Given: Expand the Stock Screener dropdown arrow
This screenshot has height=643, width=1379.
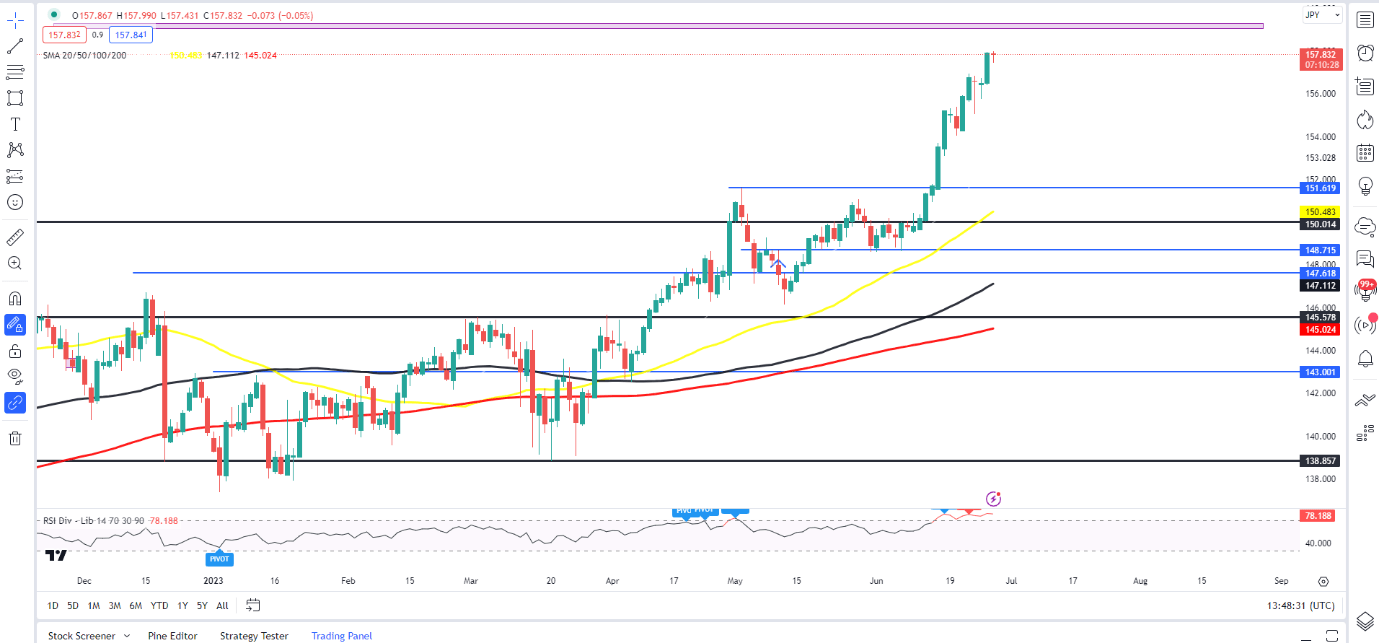Looking at the screenshot, I should coord(127,636).
